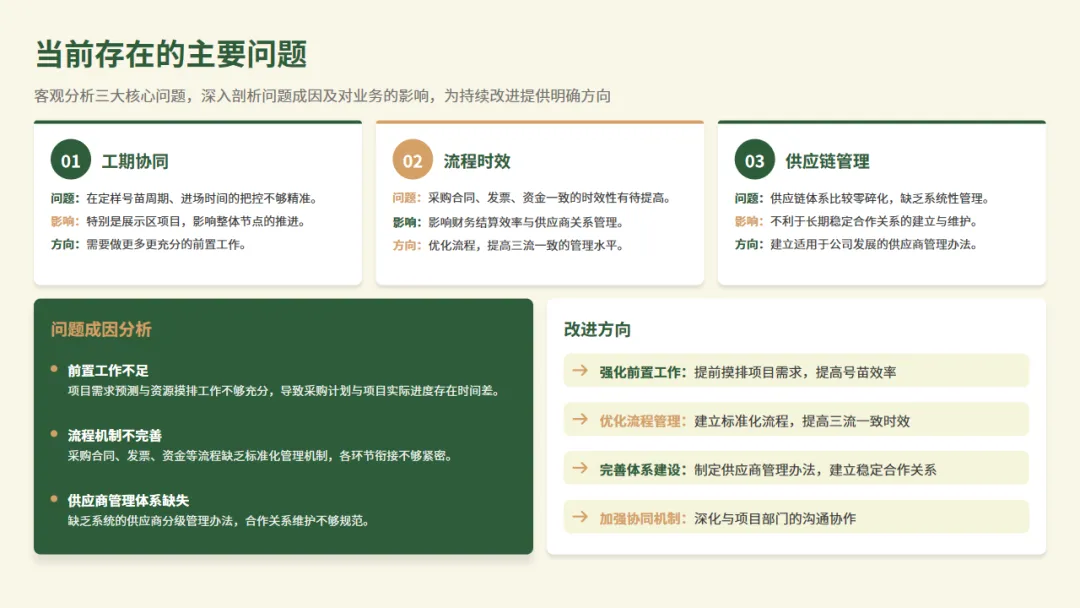
Task: Select line 不利于长期稳定合作关系的建立与维护
Action: (874, 221)
